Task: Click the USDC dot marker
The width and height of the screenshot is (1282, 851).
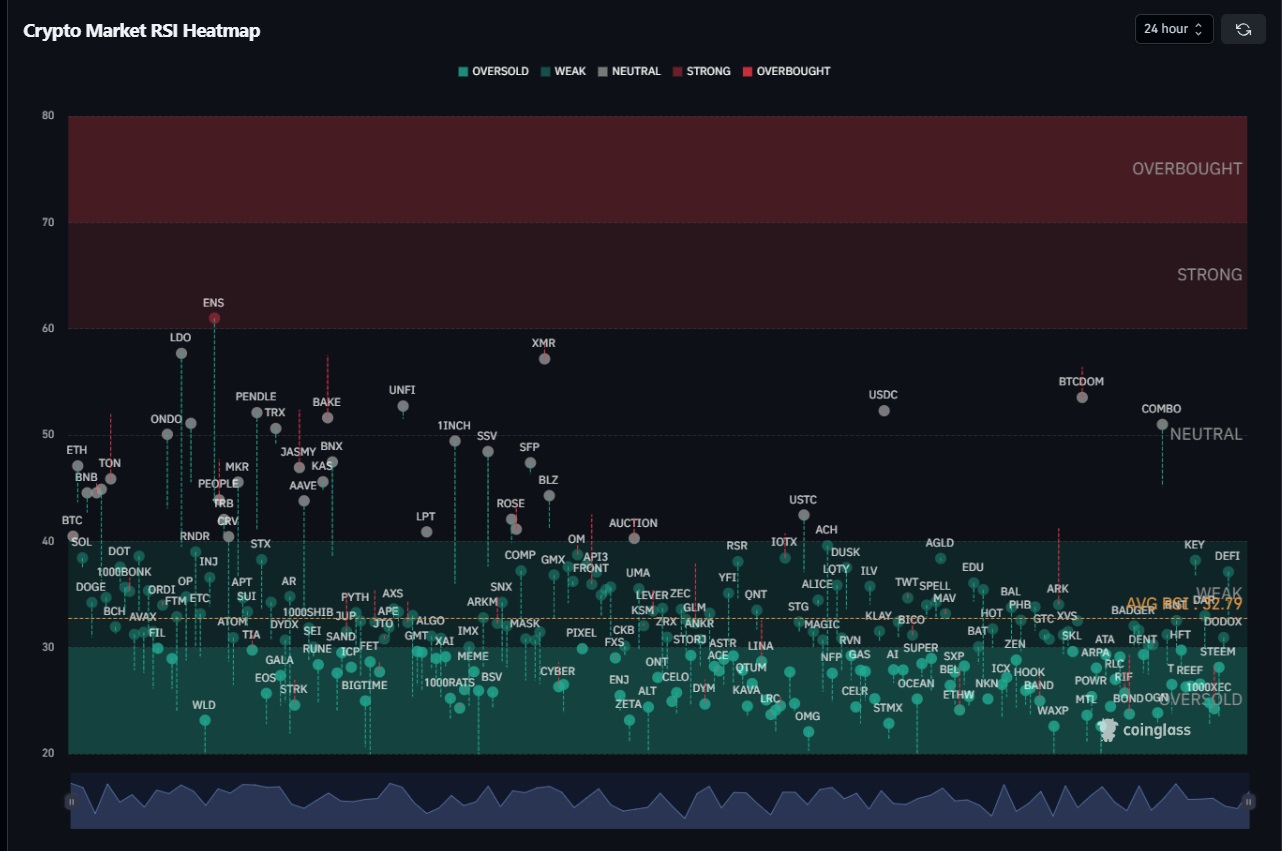Action: (883, 410)
